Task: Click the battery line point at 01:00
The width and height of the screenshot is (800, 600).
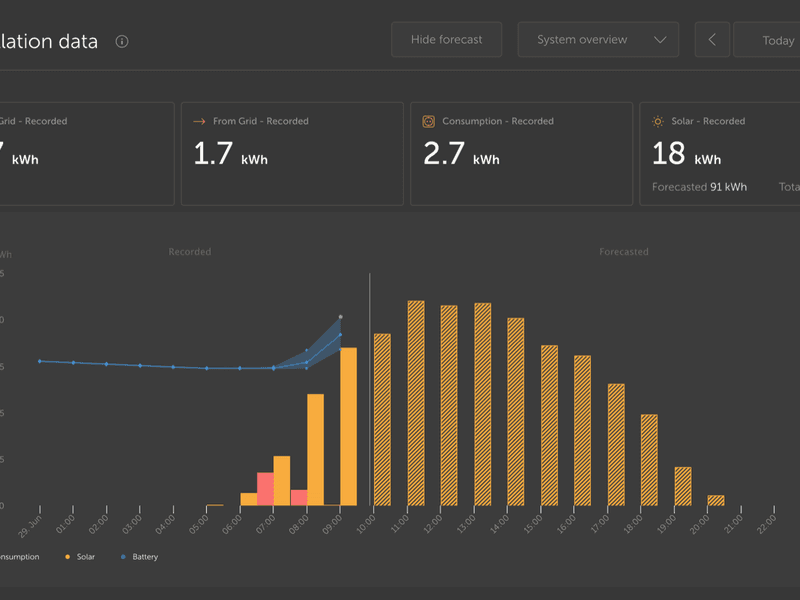Action: 73,363
